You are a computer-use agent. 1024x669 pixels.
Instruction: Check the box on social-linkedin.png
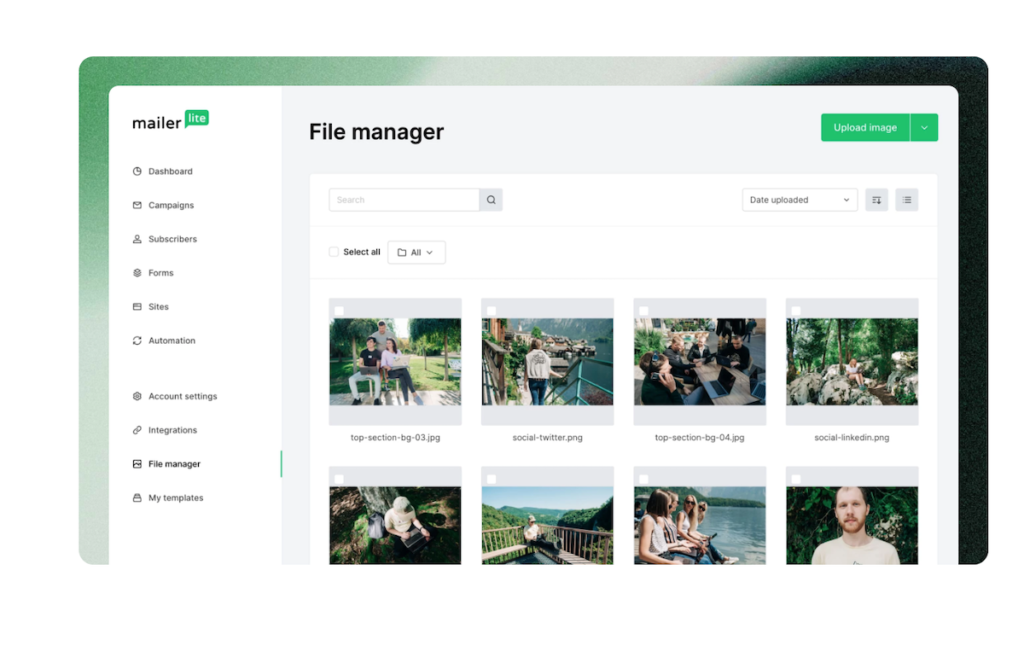[x=795, y=311]
